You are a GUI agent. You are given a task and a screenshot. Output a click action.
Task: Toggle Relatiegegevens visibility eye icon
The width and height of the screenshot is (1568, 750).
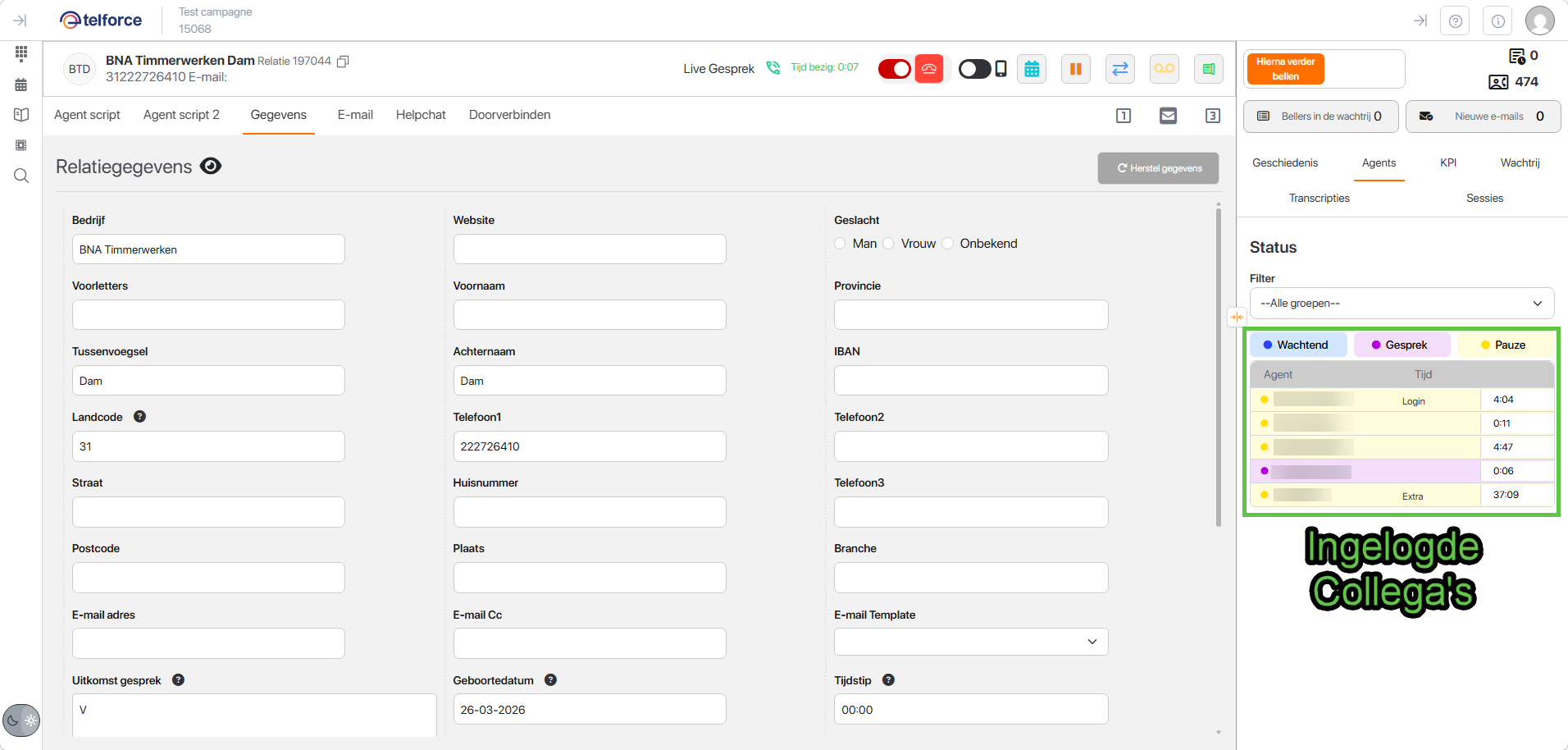click(x=211, y=167)
